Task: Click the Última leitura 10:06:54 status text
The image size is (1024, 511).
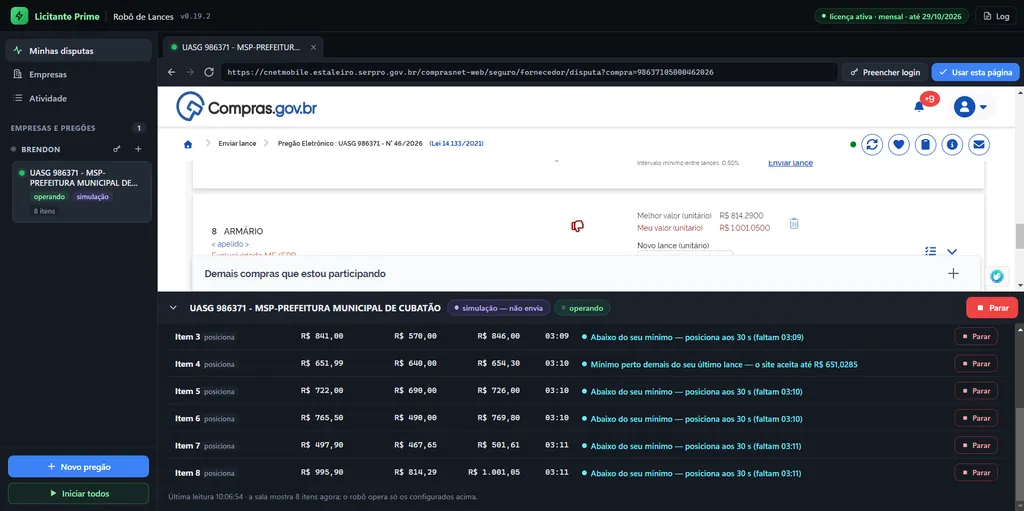Action: tap(323, 497)
